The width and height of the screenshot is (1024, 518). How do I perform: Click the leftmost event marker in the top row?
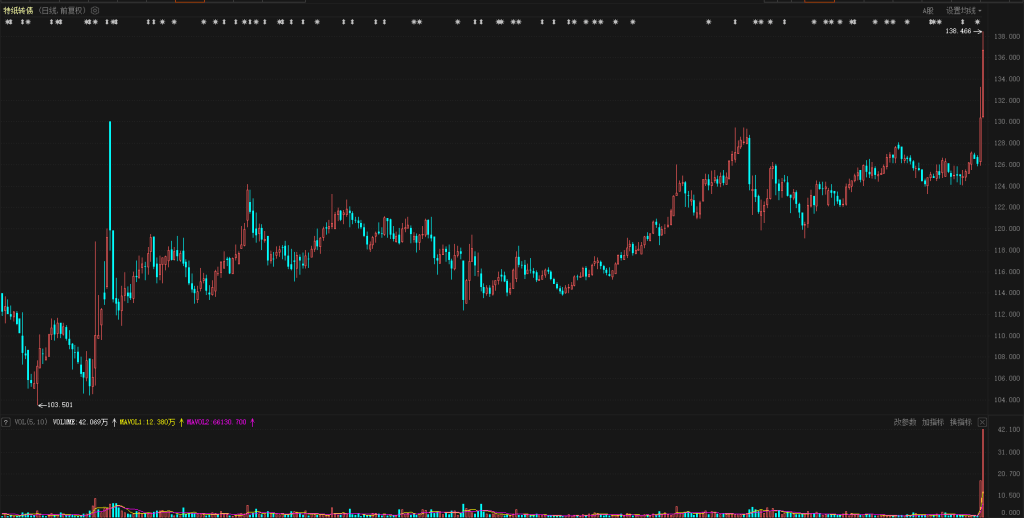pos(8,22)
